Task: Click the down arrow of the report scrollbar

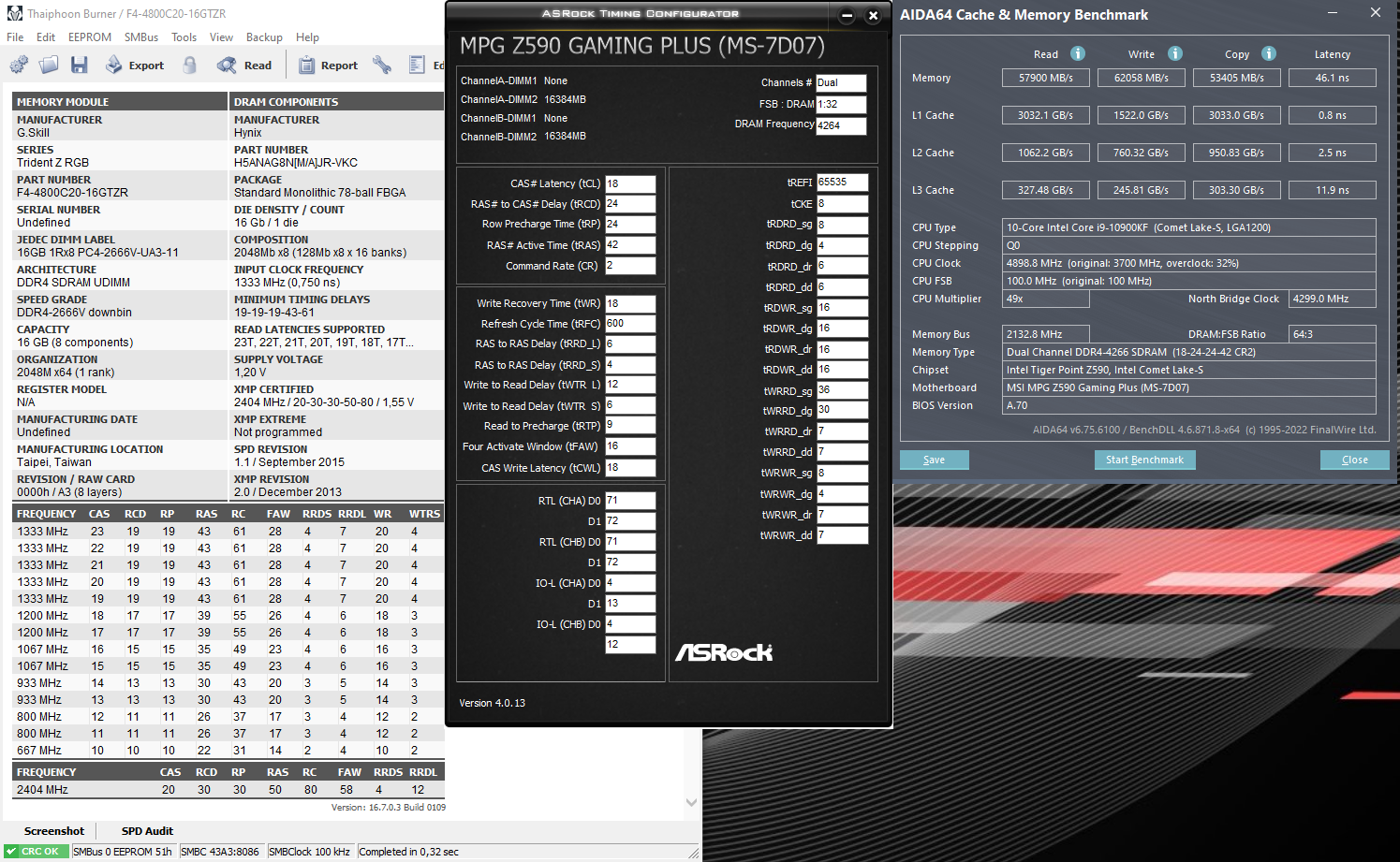Action: click(x=691, y=802)
